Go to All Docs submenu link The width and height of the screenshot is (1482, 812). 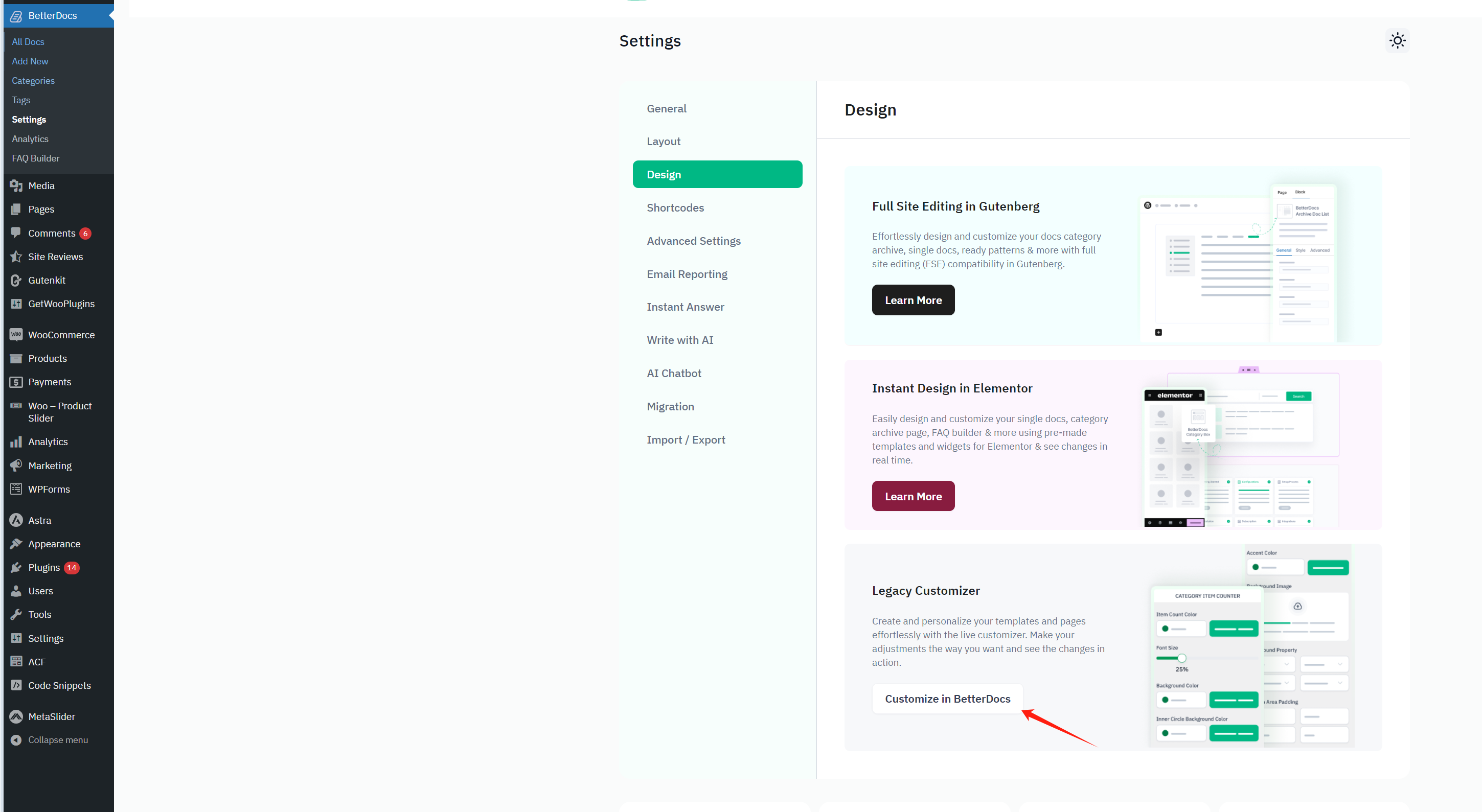28,41
